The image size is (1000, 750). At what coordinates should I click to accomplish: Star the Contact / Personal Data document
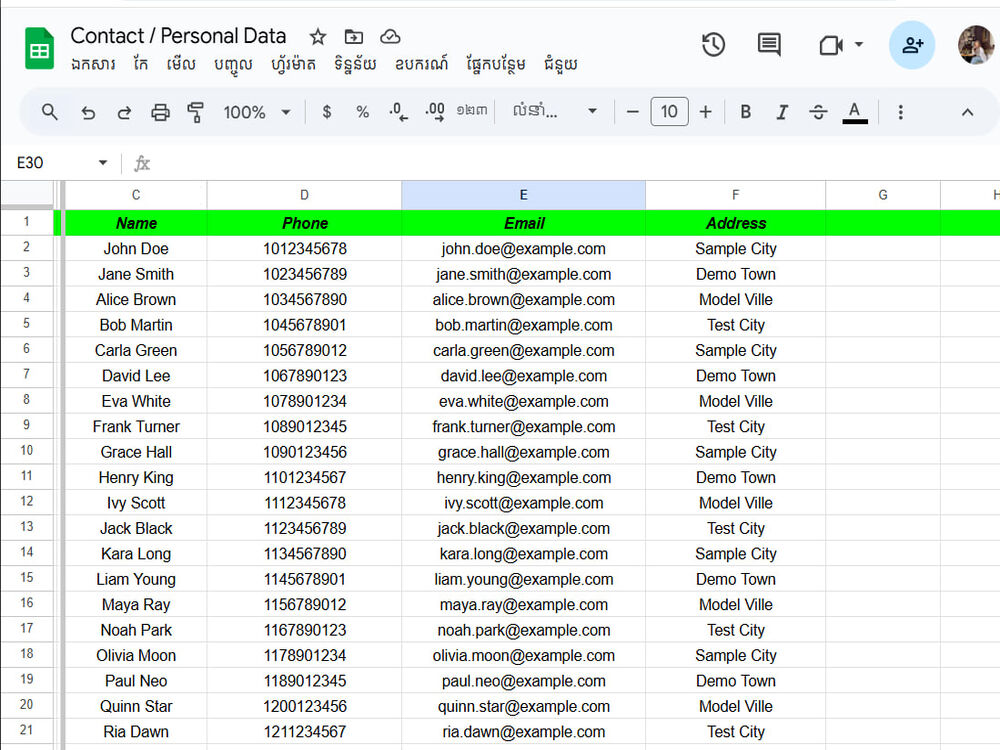(318, 37)
